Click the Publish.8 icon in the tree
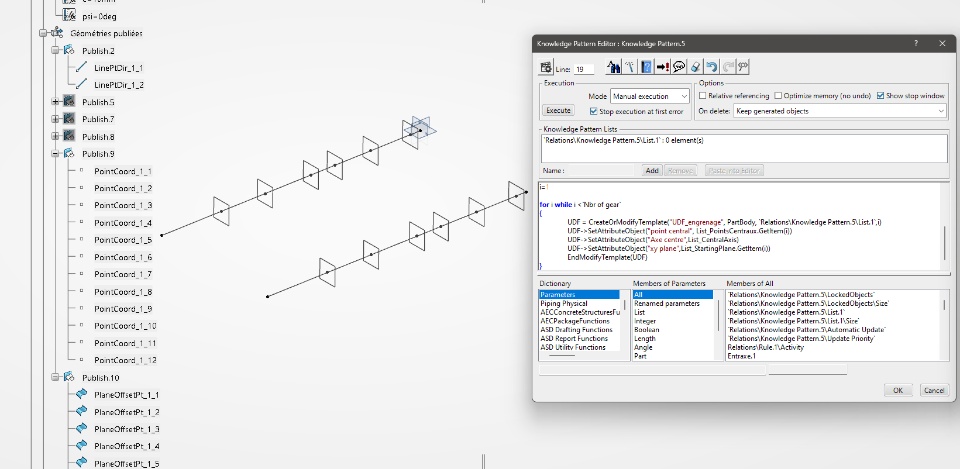 [69, 136]
